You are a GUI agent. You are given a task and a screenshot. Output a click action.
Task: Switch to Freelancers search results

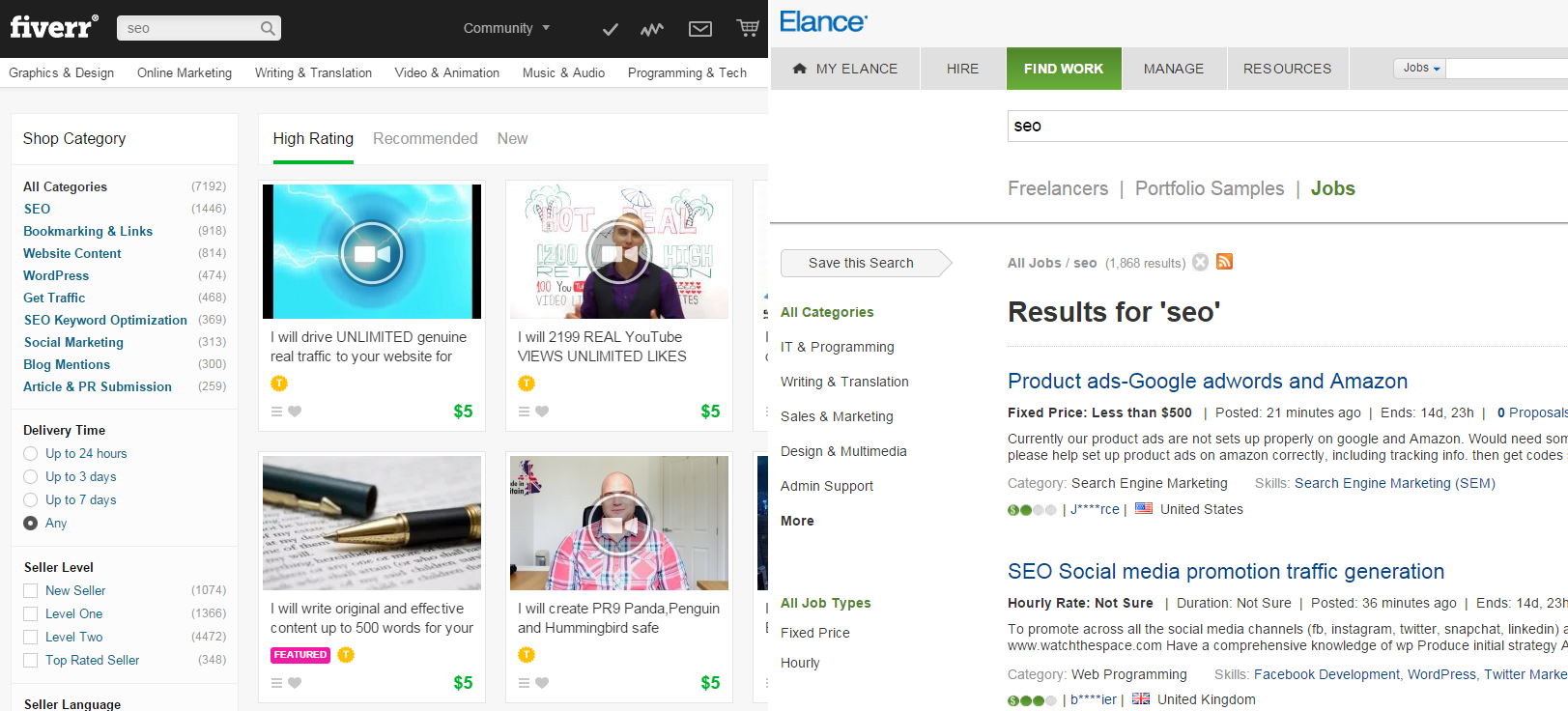[x=1058, y=188]
